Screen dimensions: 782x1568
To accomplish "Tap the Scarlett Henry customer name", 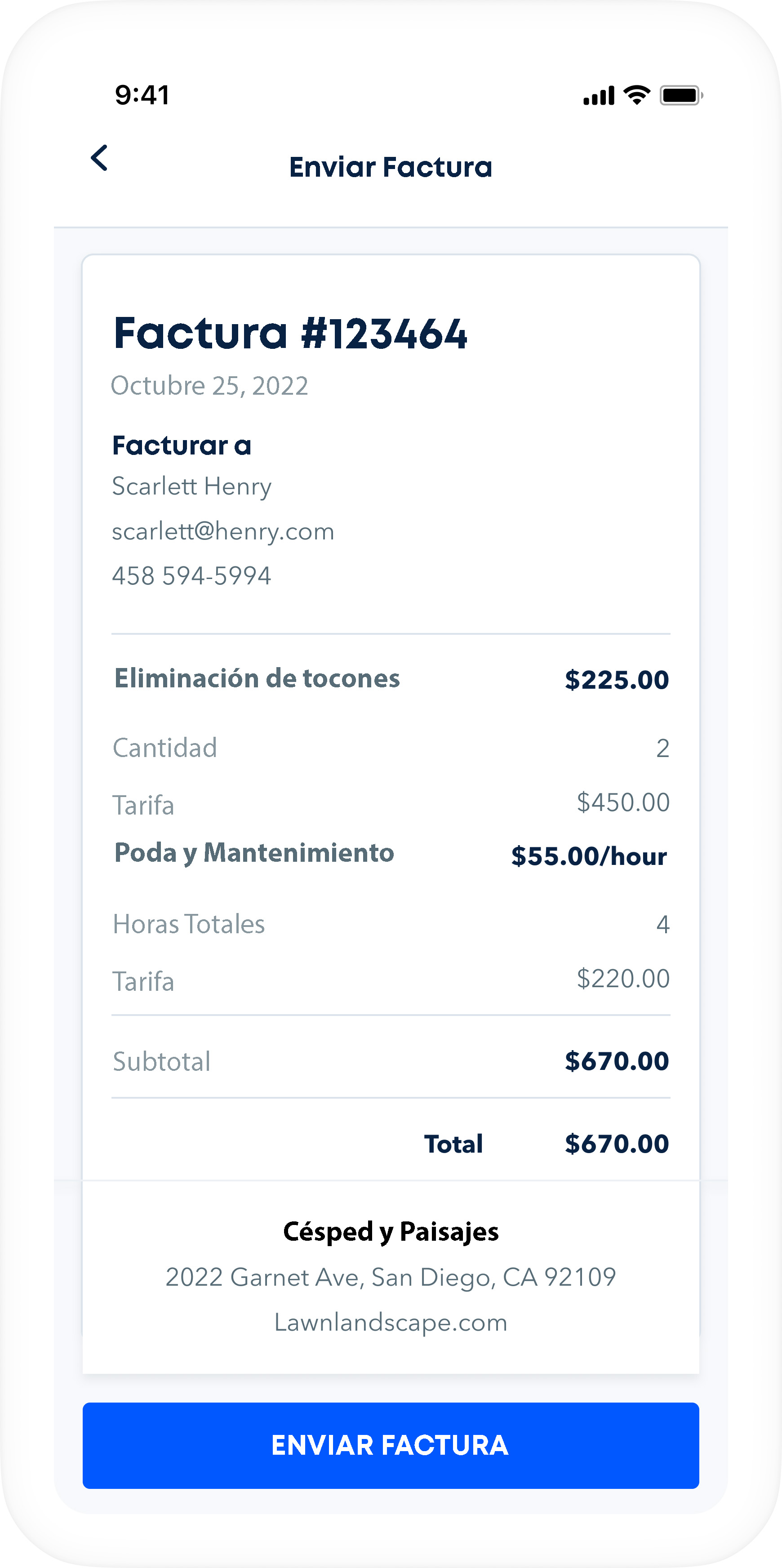I will click(x=192, y=486).
